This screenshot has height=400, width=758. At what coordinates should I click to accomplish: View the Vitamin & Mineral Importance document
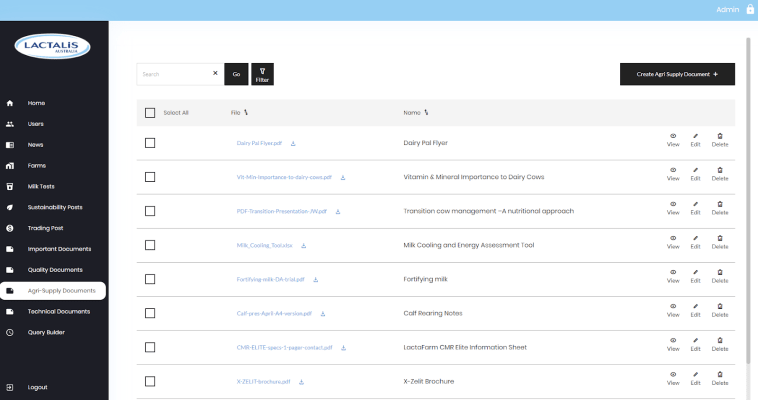tap(673, 174)
